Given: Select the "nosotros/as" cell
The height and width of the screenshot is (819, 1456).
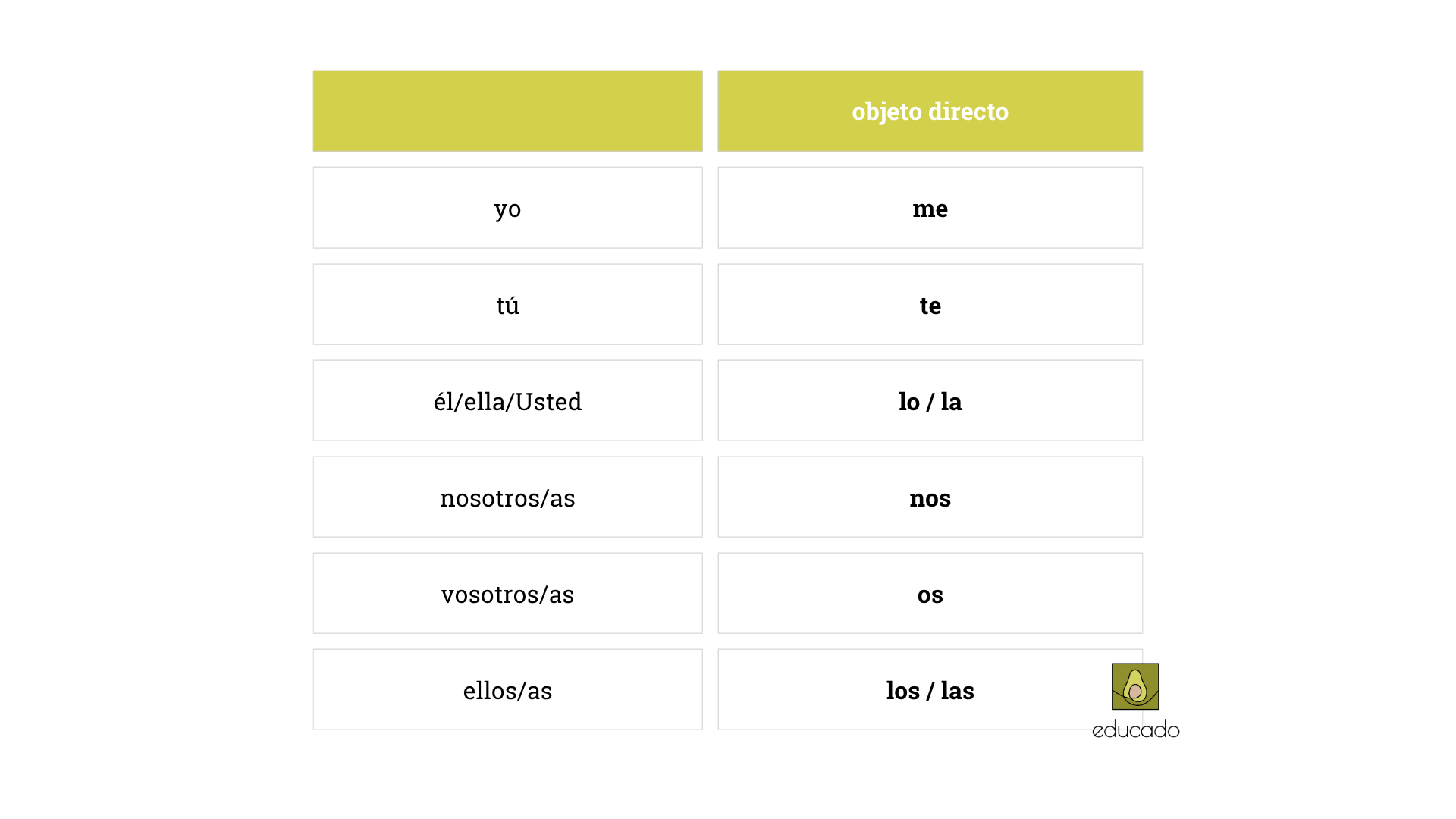Looking at the screenshot, I should [x=507, y=497].
